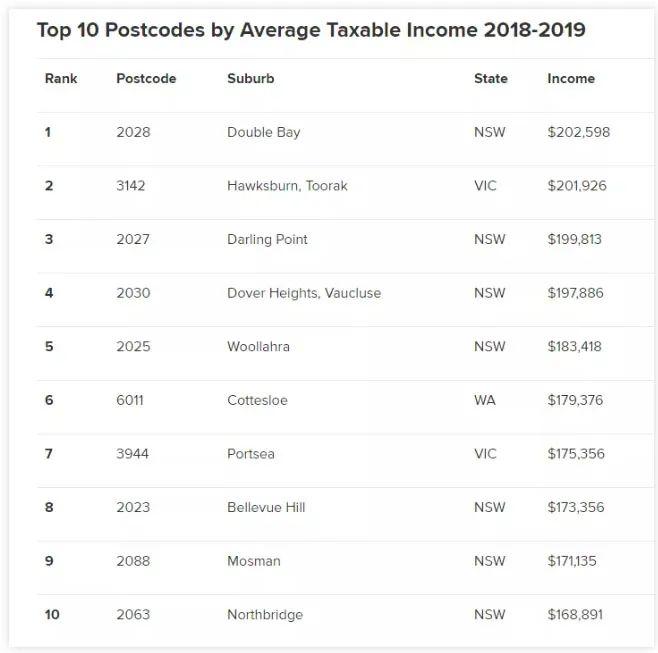658x653 pixels.
Task: Click the Rank column header
Action: click(x=61, y=78)
